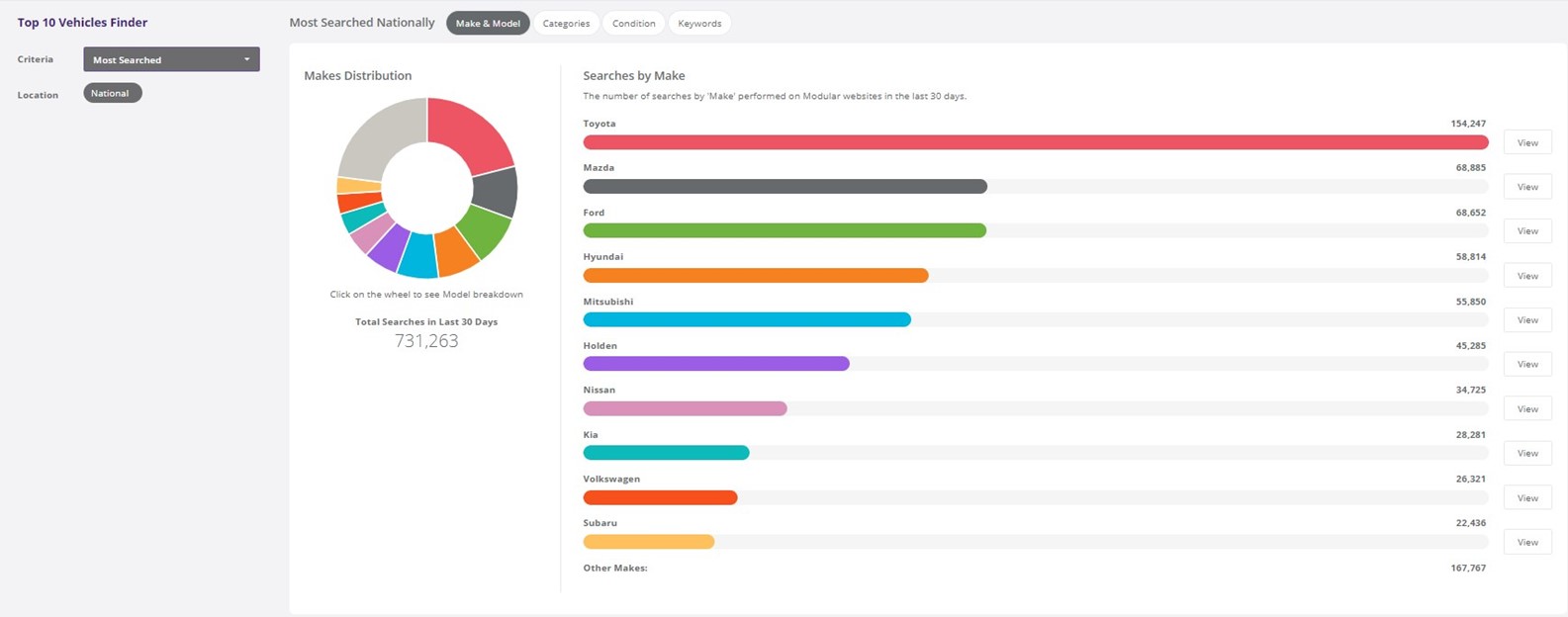The image size is (1568, 617).
Task: Click the blue Mitsubishi donut segment
Action: point(418,256)
